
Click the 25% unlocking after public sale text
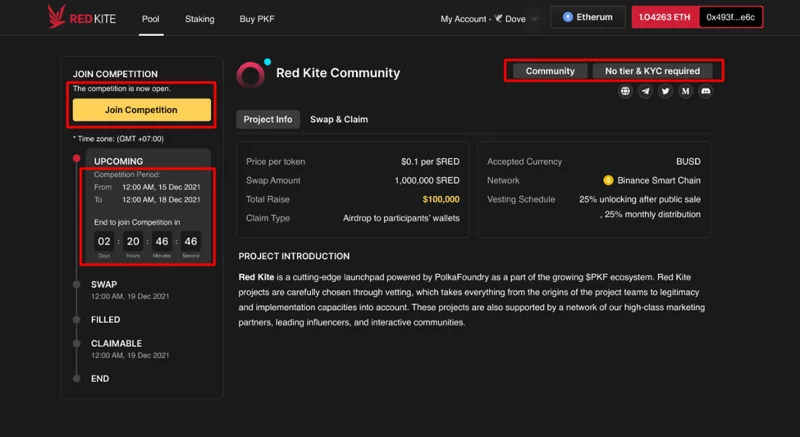640,199
